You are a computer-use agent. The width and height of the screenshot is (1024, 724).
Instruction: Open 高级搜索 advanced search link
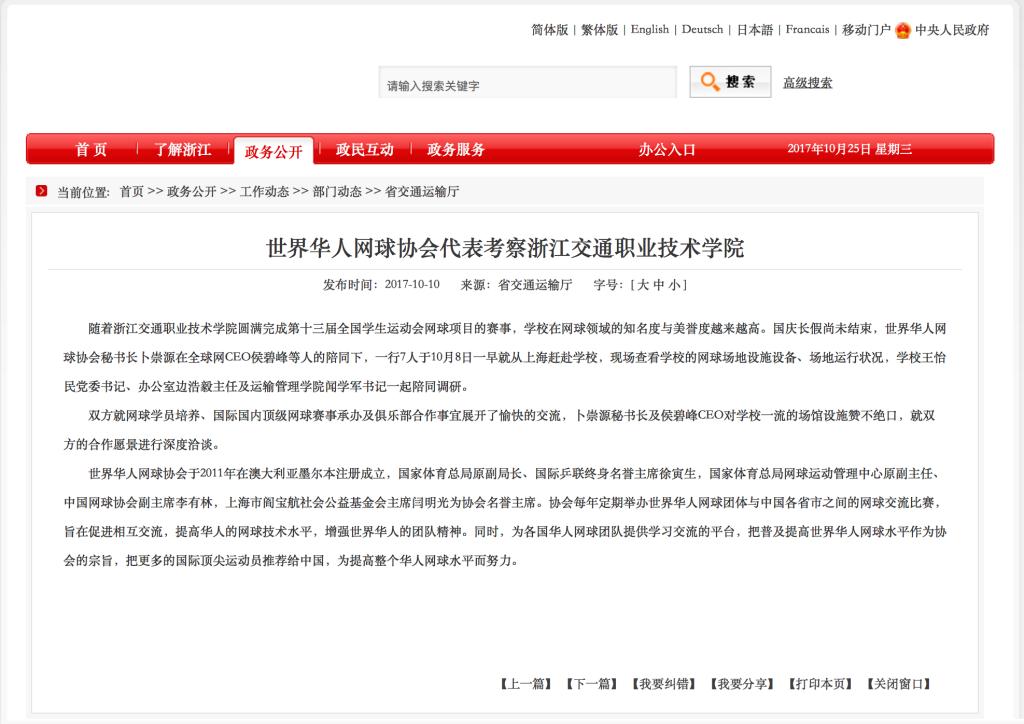(807, 83)
